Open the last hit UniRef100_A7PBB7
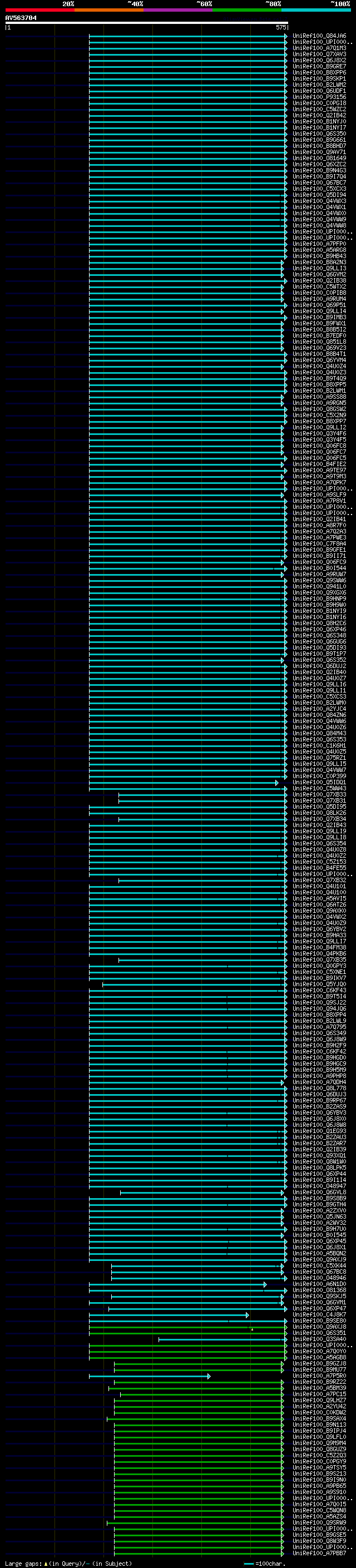356x1568 pixels. click(319, 1554)
